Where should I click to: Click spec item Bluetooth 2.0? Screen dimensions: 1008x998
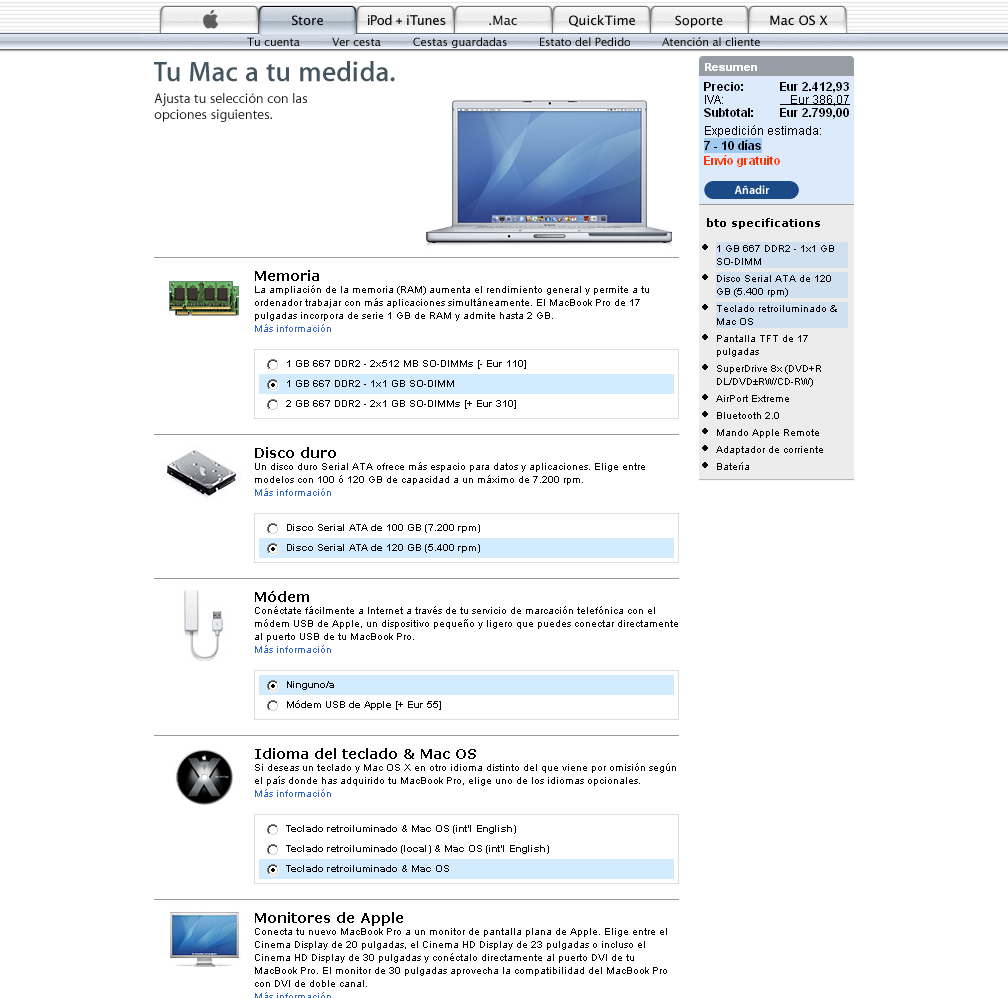748,415
